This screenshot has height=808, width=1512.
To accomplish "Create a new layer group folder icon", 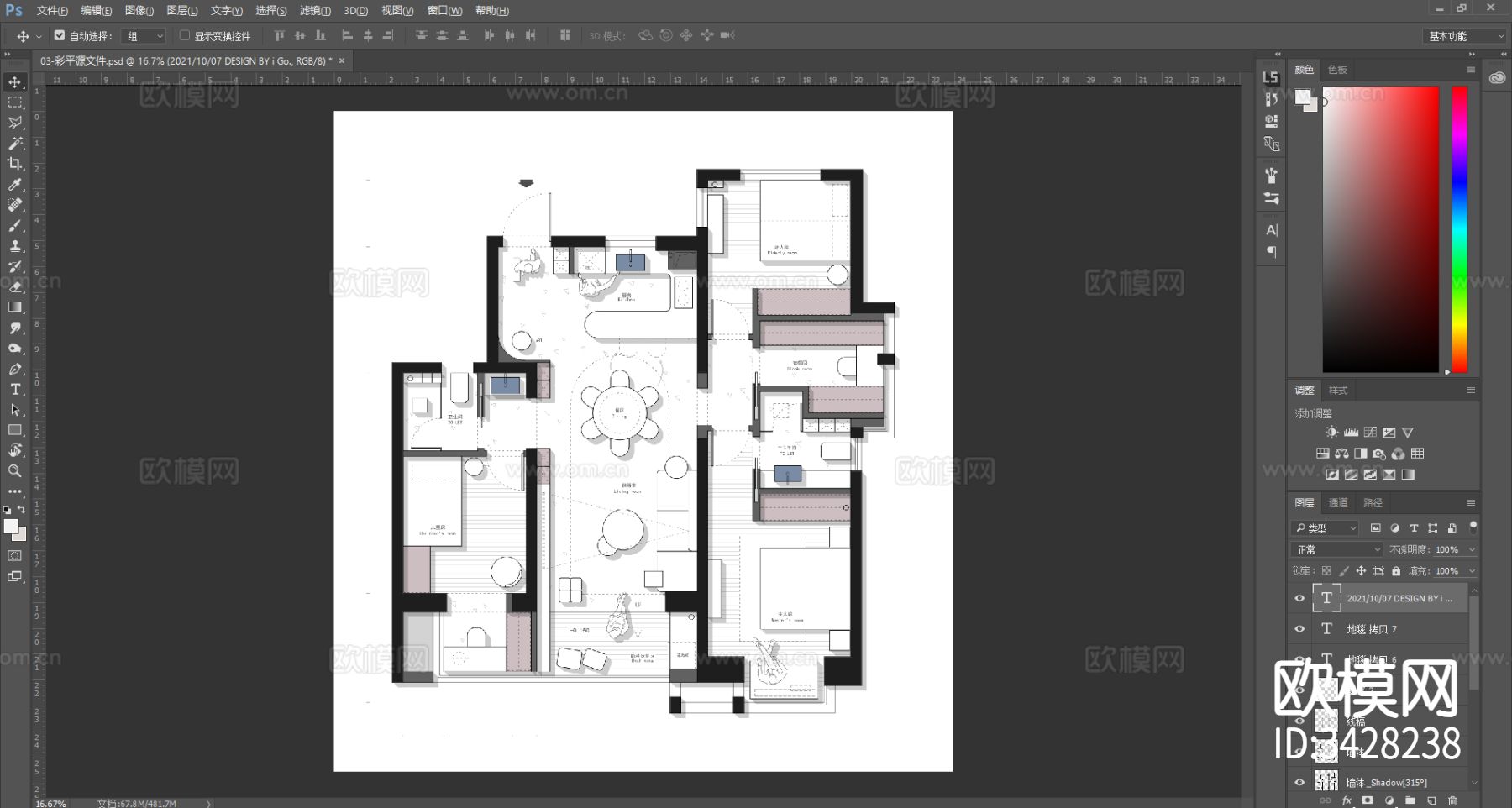I will (1410, 800).
